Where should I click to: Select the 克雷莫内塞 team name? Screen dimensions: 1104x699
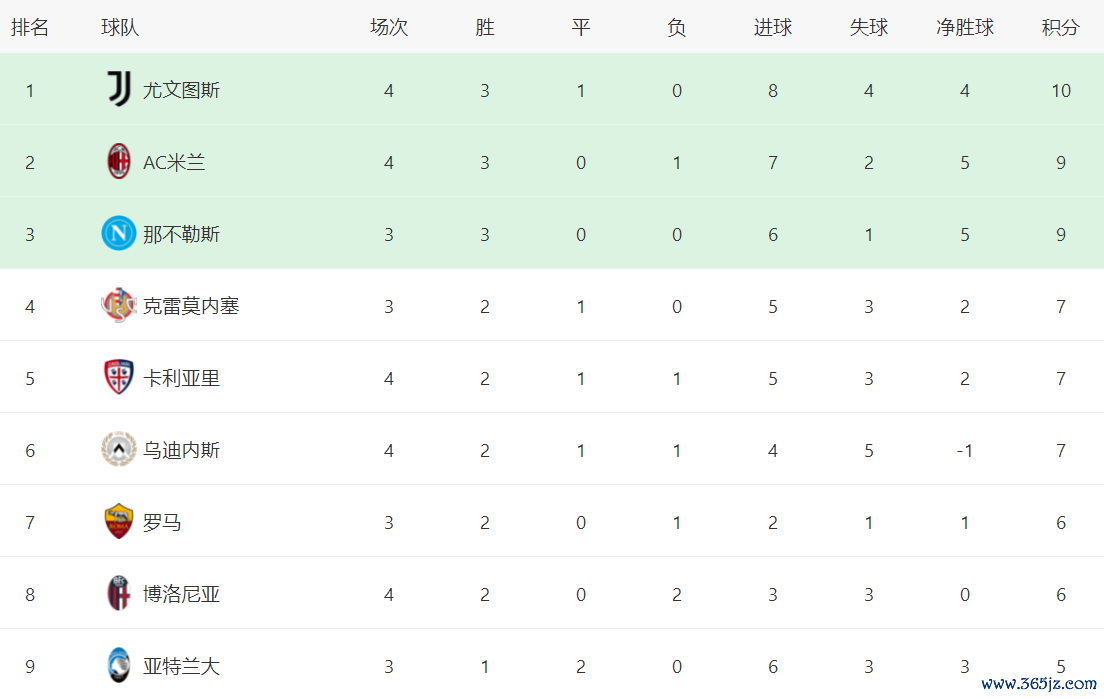pos(191,306)
